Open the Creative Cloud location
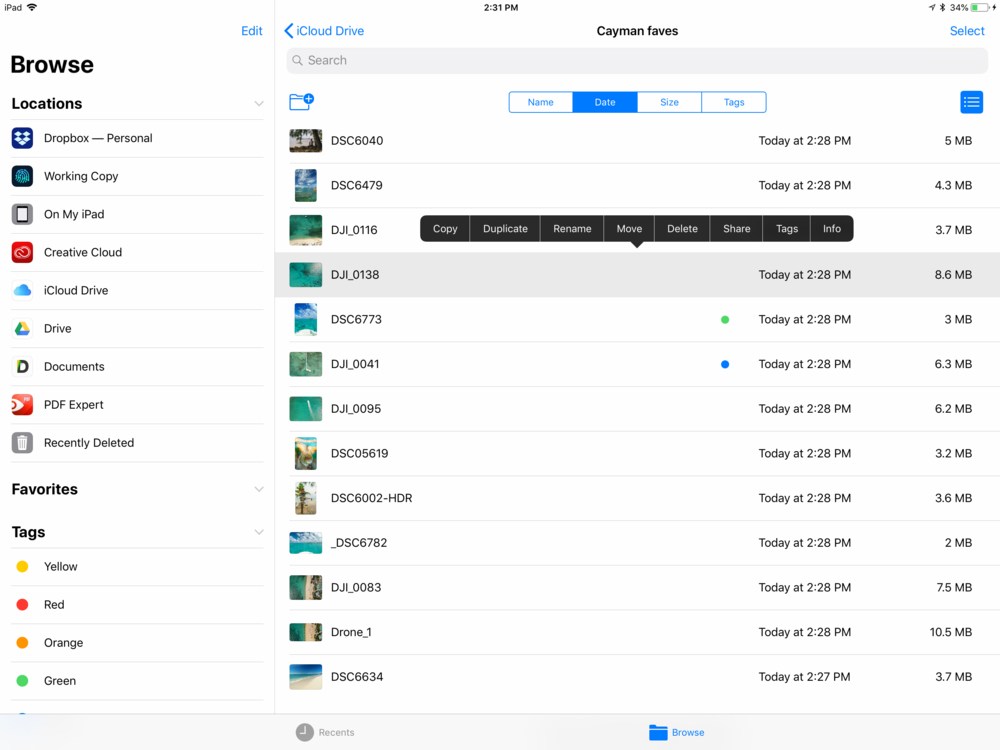The height and width of the screenshot is (750, 1000). coord(82,252)
